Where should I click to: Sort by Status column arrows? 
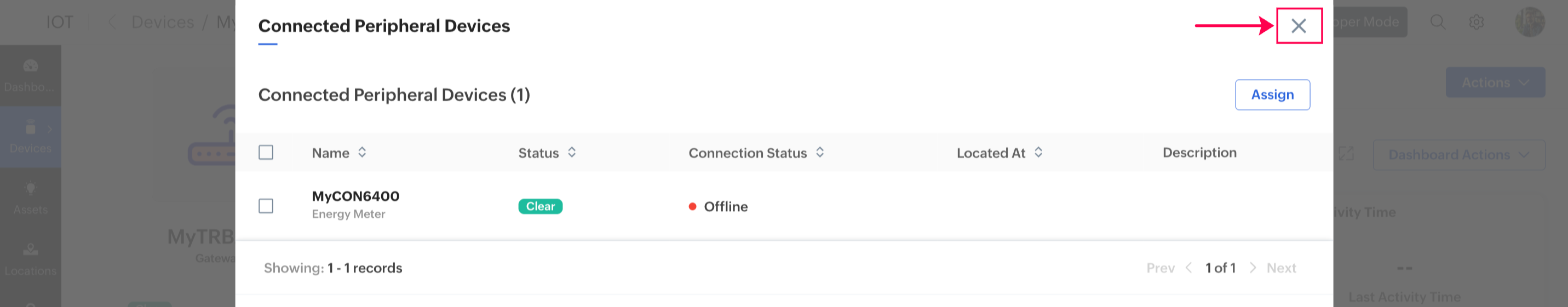(x=572, y=153)
